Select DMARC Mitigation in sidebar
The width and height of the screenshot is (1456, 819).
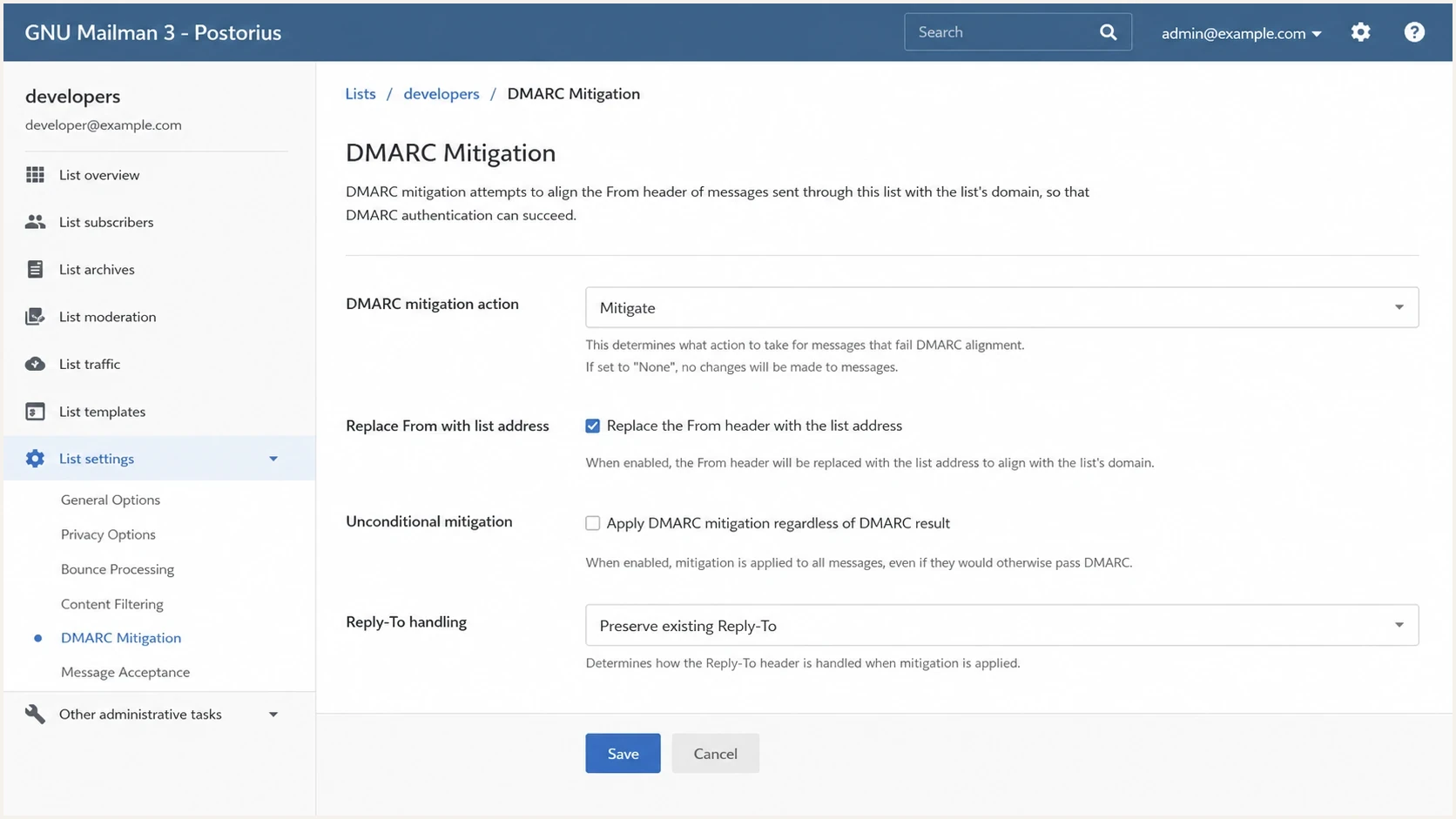coord(121,638)
